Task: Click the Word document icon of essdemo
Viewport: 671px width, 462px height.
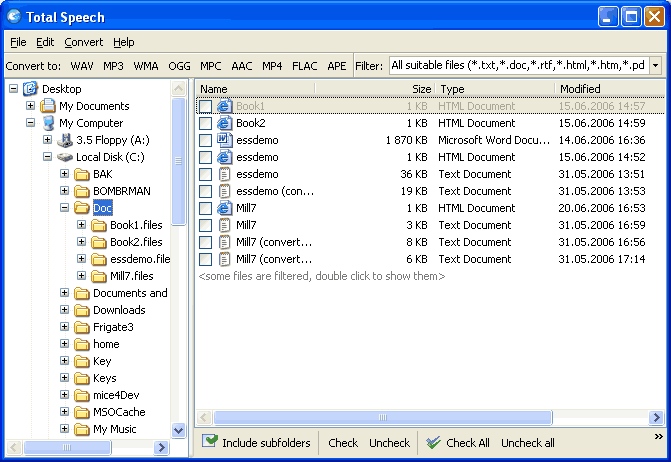Action: point(224,140)
